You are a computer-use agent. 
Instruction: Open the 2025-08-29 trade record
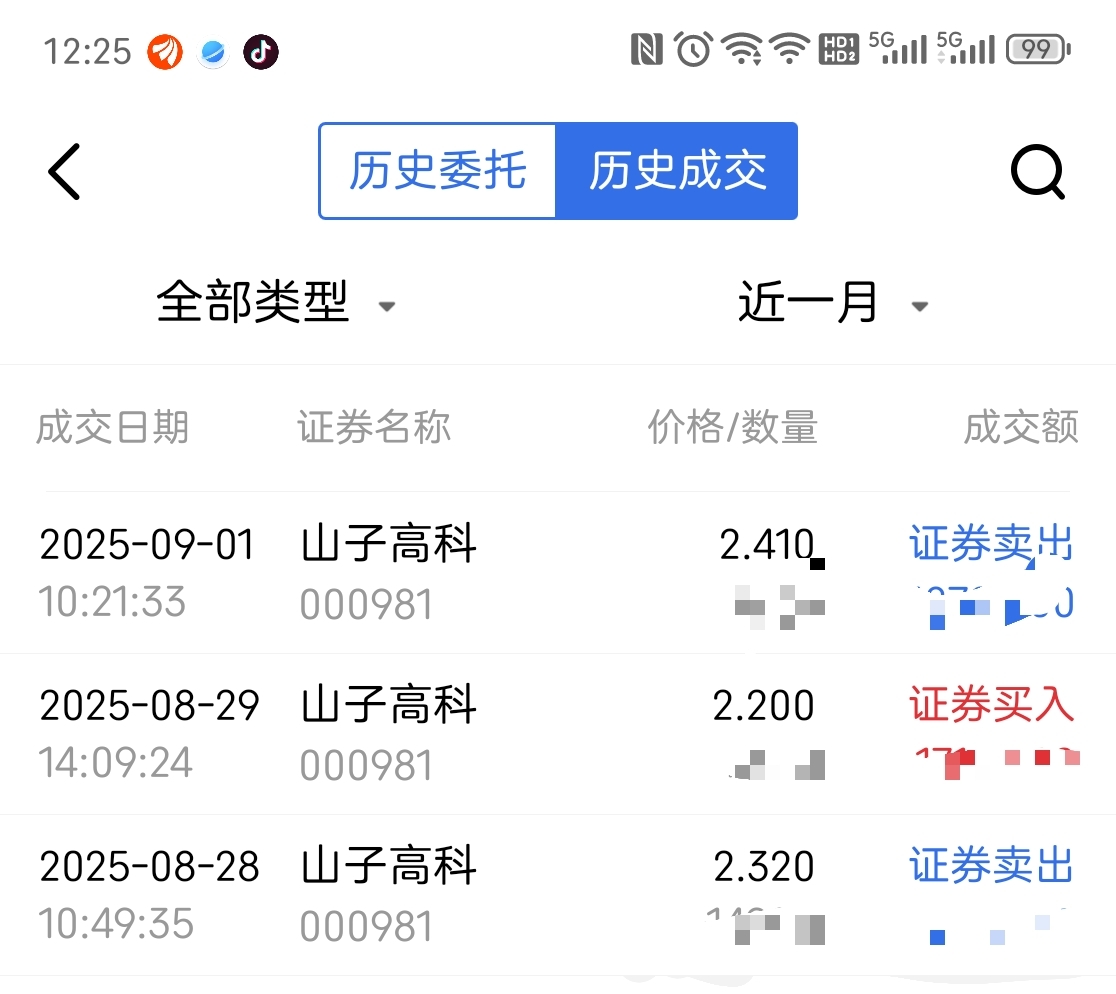(x=558, y=734)
